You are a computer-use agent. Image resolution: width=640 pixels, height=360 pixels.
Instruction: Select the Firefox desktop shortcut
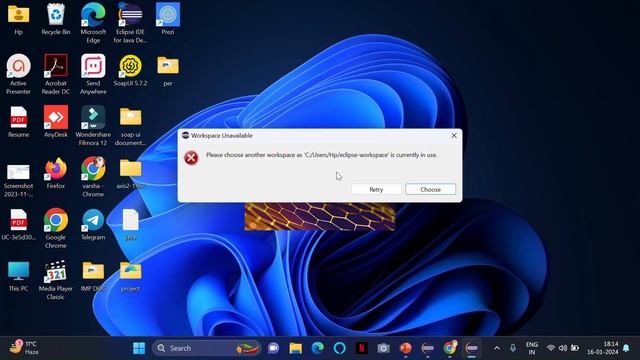pyautogui.click(x=56, y=173)
